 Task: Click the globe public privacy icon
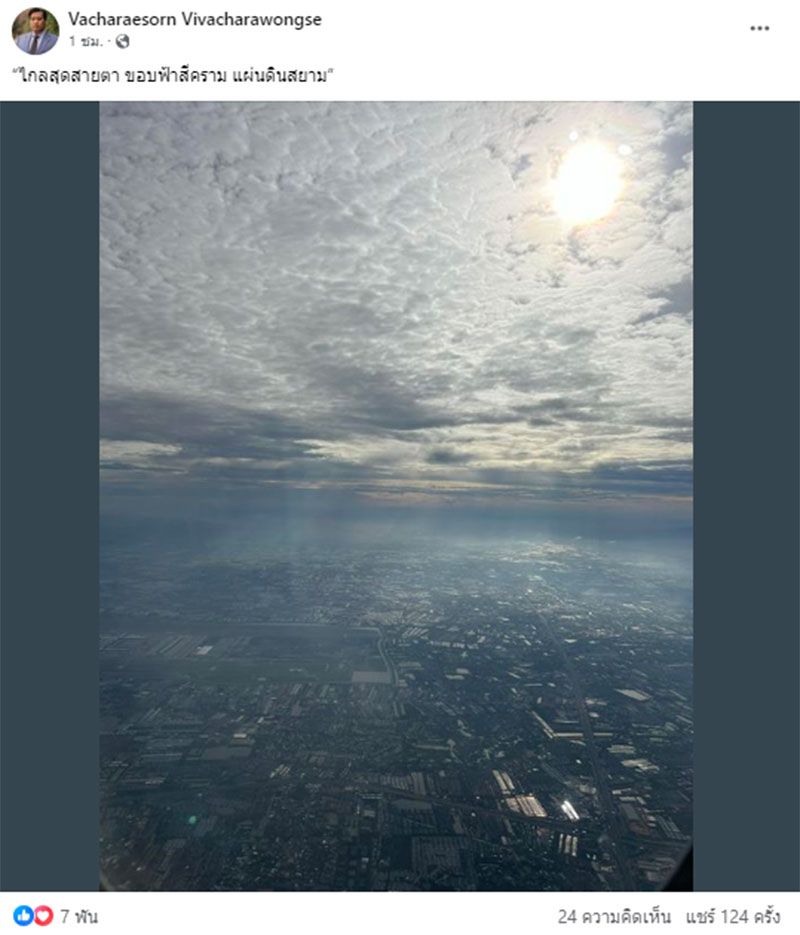pos(122,41)
